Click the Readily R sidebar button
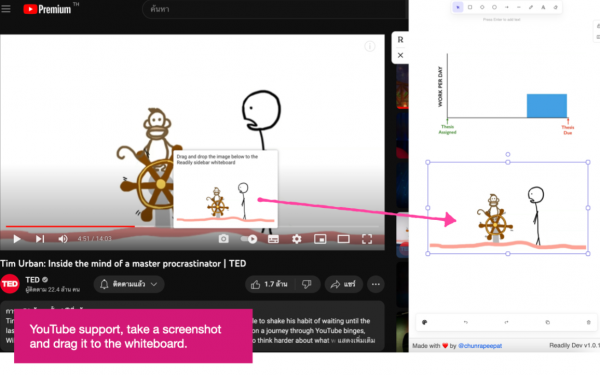Viewport: 600px width, 375px height. pyautogui.click(x=400, y=39)
